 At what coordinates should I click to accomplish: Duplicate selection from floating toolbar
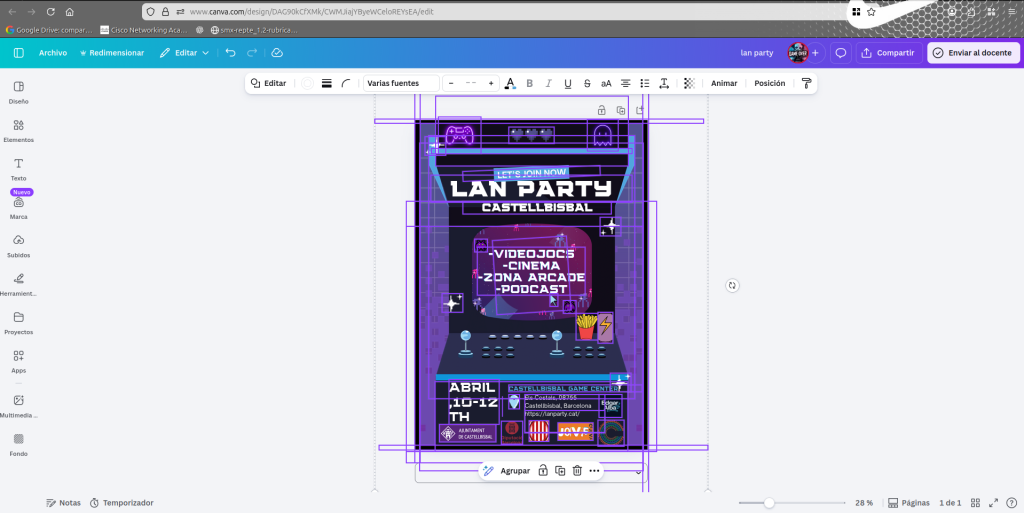[x=560, y=470]
